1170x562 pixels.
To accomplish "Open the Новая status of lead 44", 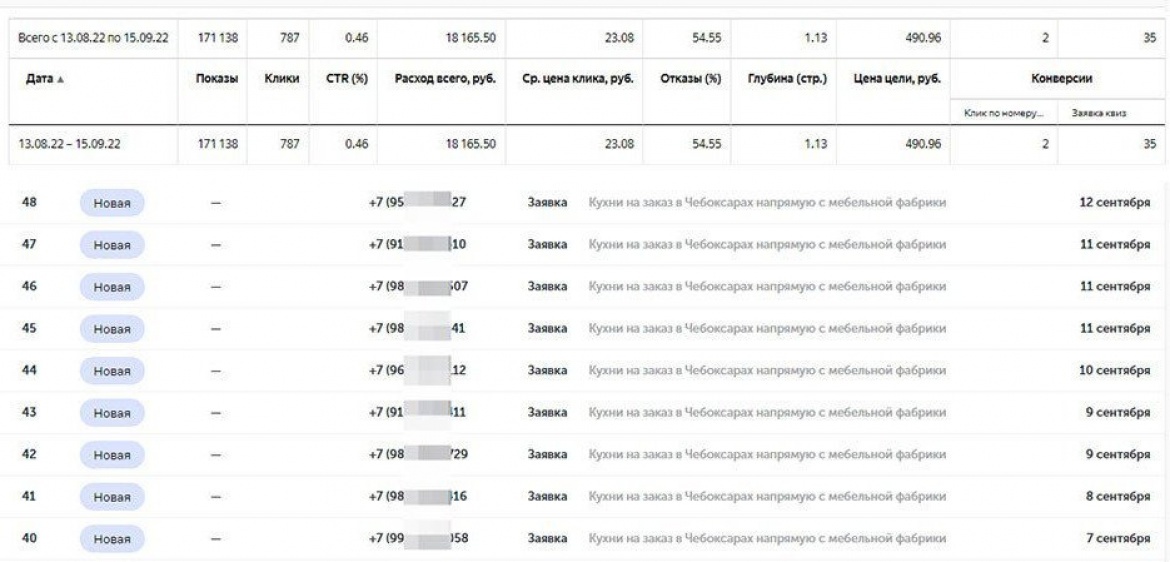I will (x=112, y=370).
